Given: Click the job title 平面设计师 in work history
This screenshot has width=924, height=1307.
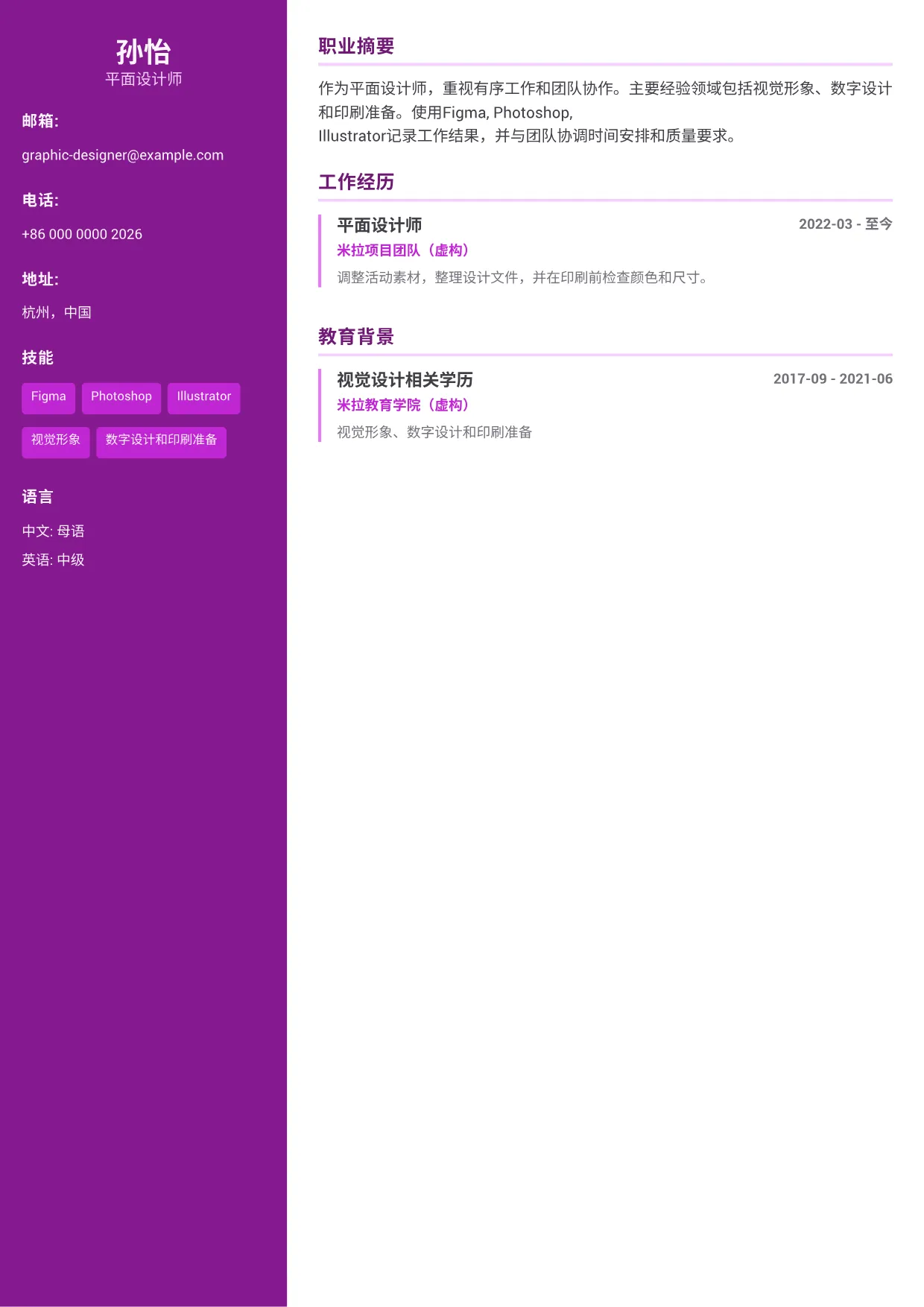Looking at the screenshot, I should pyautogui.click(x=379, y=225).
